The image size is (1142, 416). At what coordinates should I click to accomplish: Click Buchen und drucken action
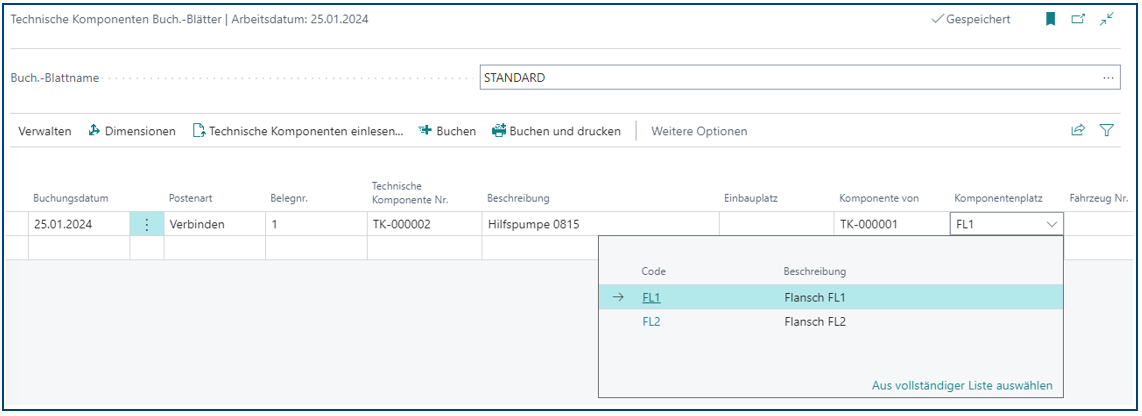coord(556,131)
